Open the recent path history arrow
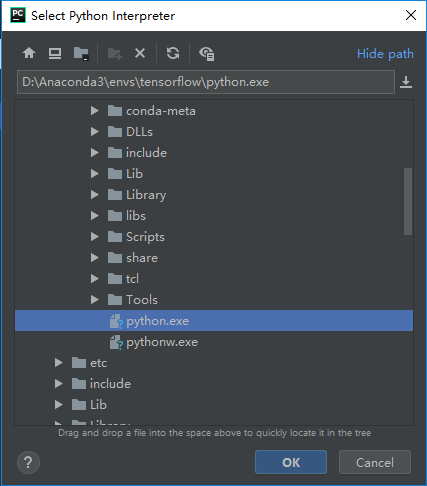The image size is (427, 486). [x=406, y=82]
